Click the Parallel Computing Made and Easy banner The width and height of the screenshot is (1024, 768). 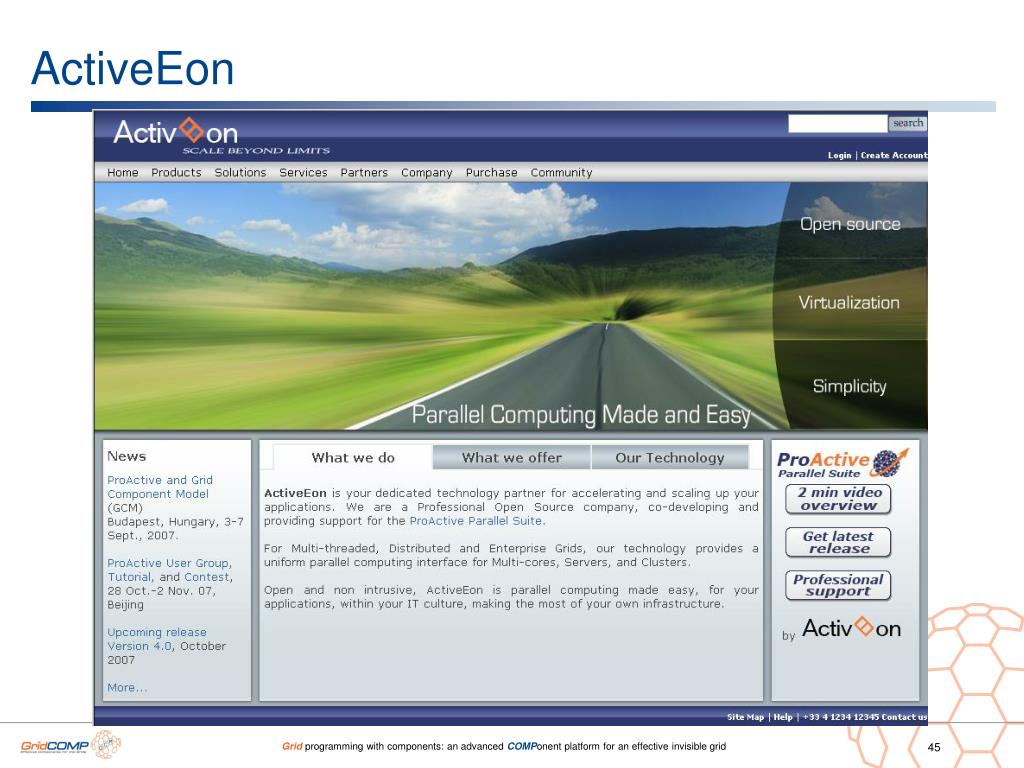click(581, 415)
